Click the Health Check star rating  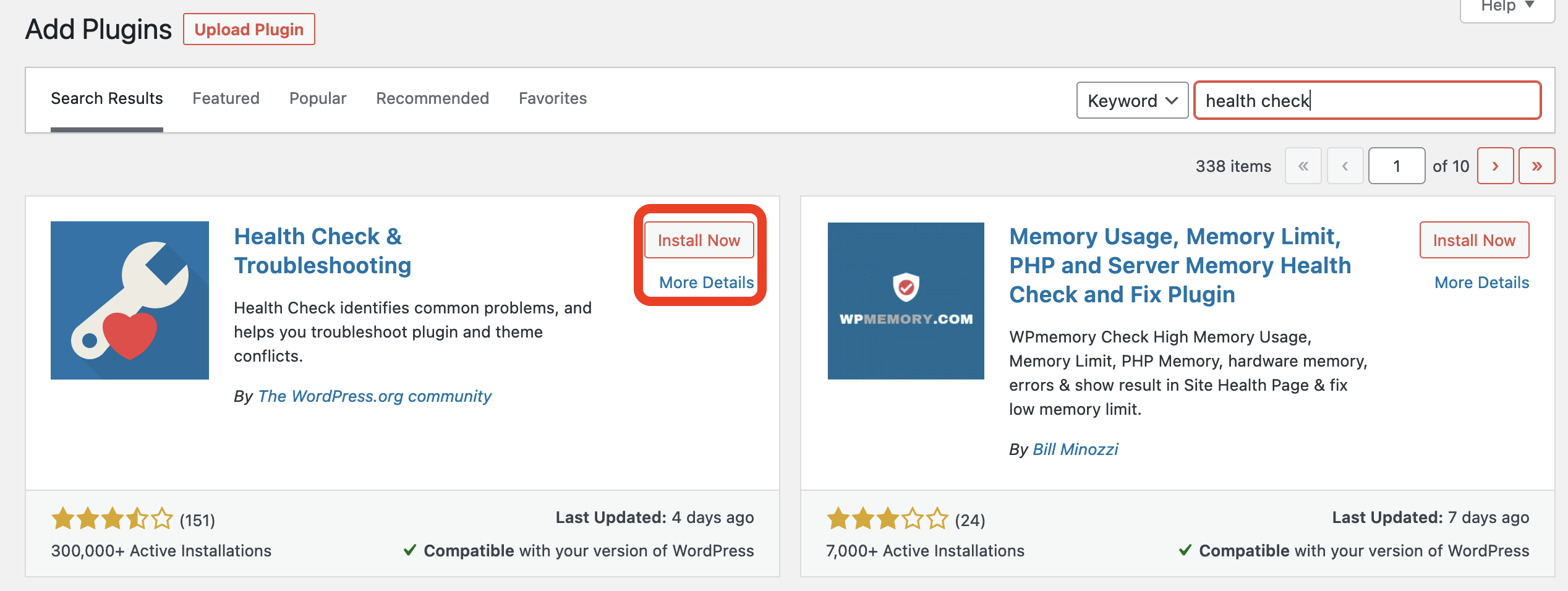click(x=112, y=518)
